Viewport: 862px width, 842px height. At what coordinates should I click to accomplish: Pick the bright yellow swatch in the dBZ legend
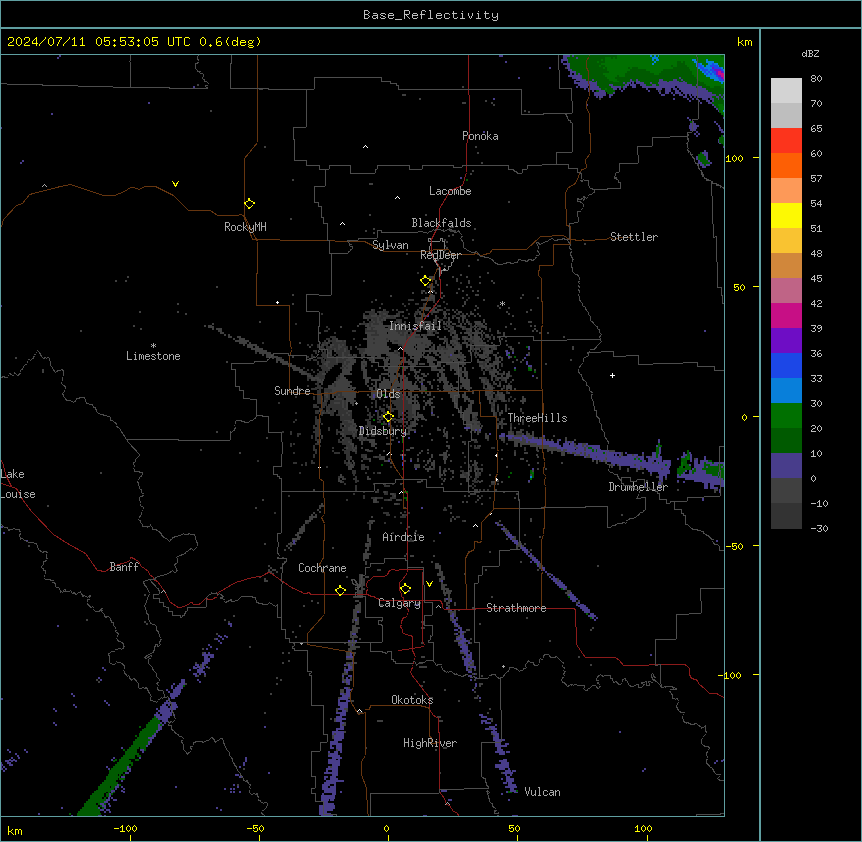786,215
